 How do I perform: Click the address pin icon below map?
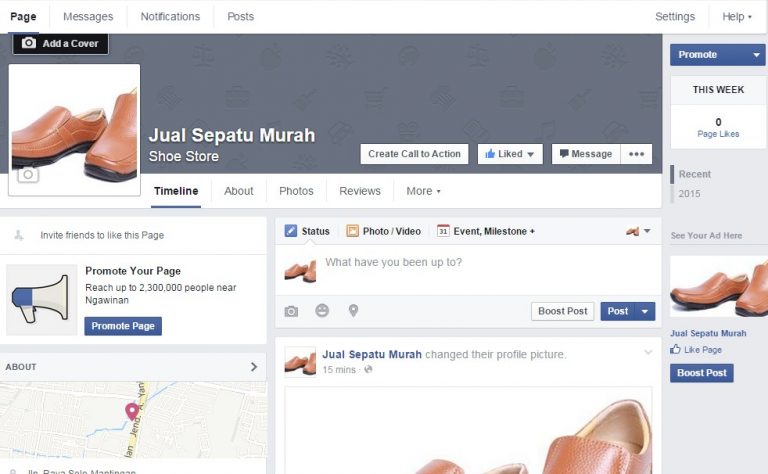tap(13, 472)
